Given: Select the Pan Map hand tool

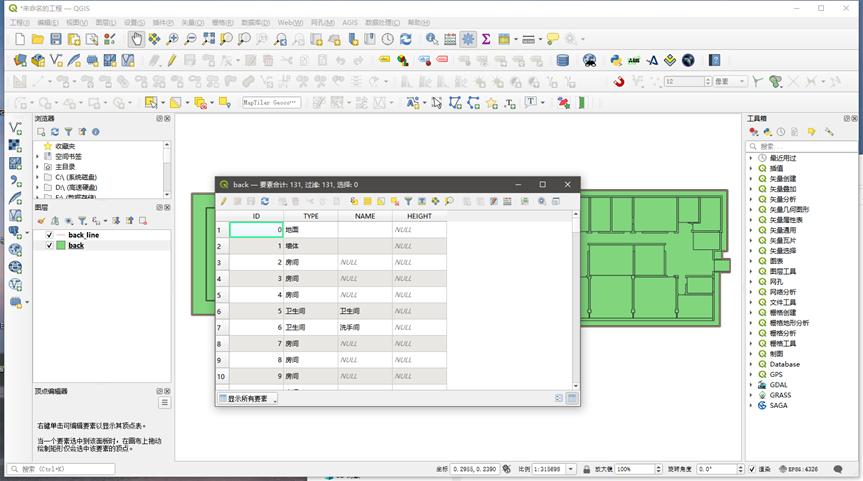Looking at the screenshot, I should click(x=136, y=39).
